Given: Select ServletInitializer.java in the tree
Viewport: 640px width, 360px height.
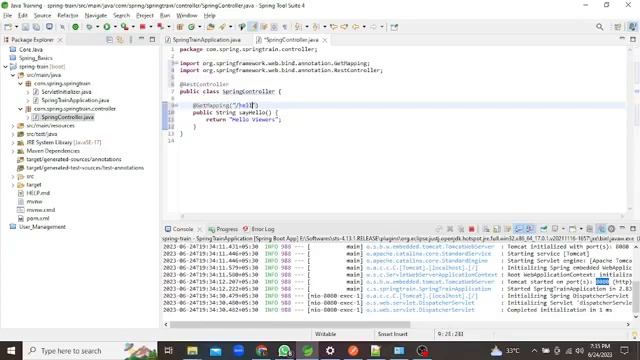Looking at the screenshot, I should (x=66, y=92).
